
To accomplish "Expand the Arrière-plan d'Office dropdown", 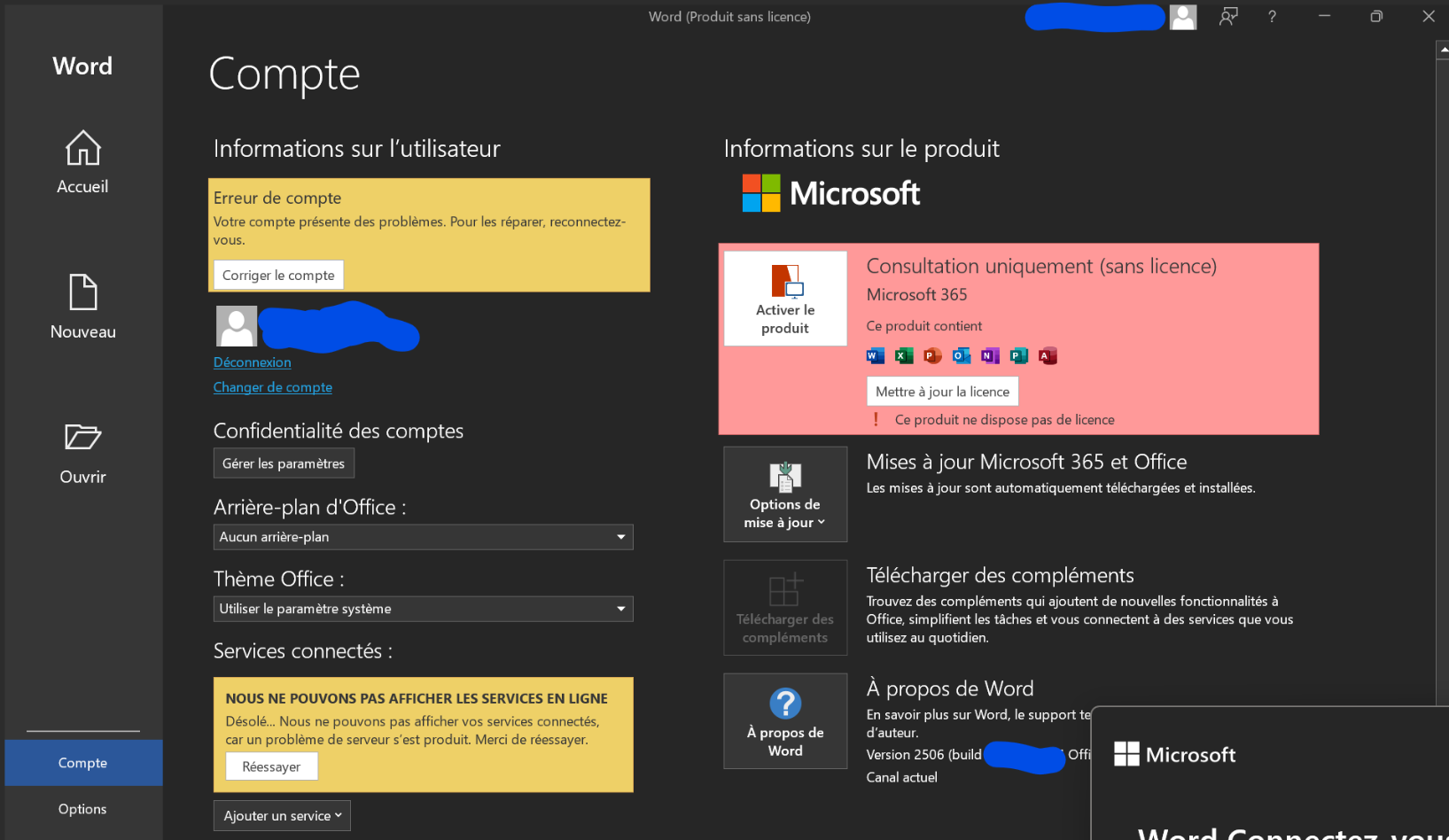I will point(423,537).
